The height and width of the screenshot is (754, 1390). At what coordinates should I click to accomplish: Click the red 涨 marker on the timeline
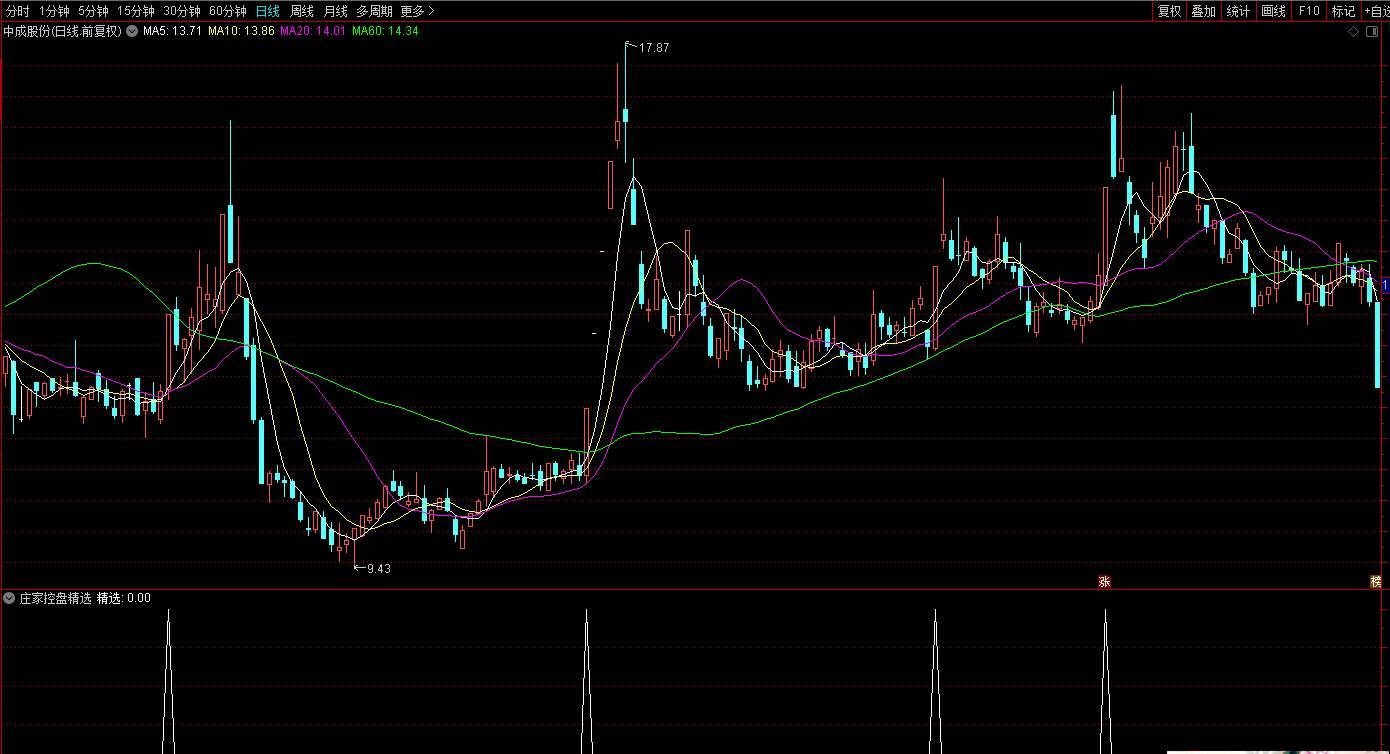point(1105,582)
